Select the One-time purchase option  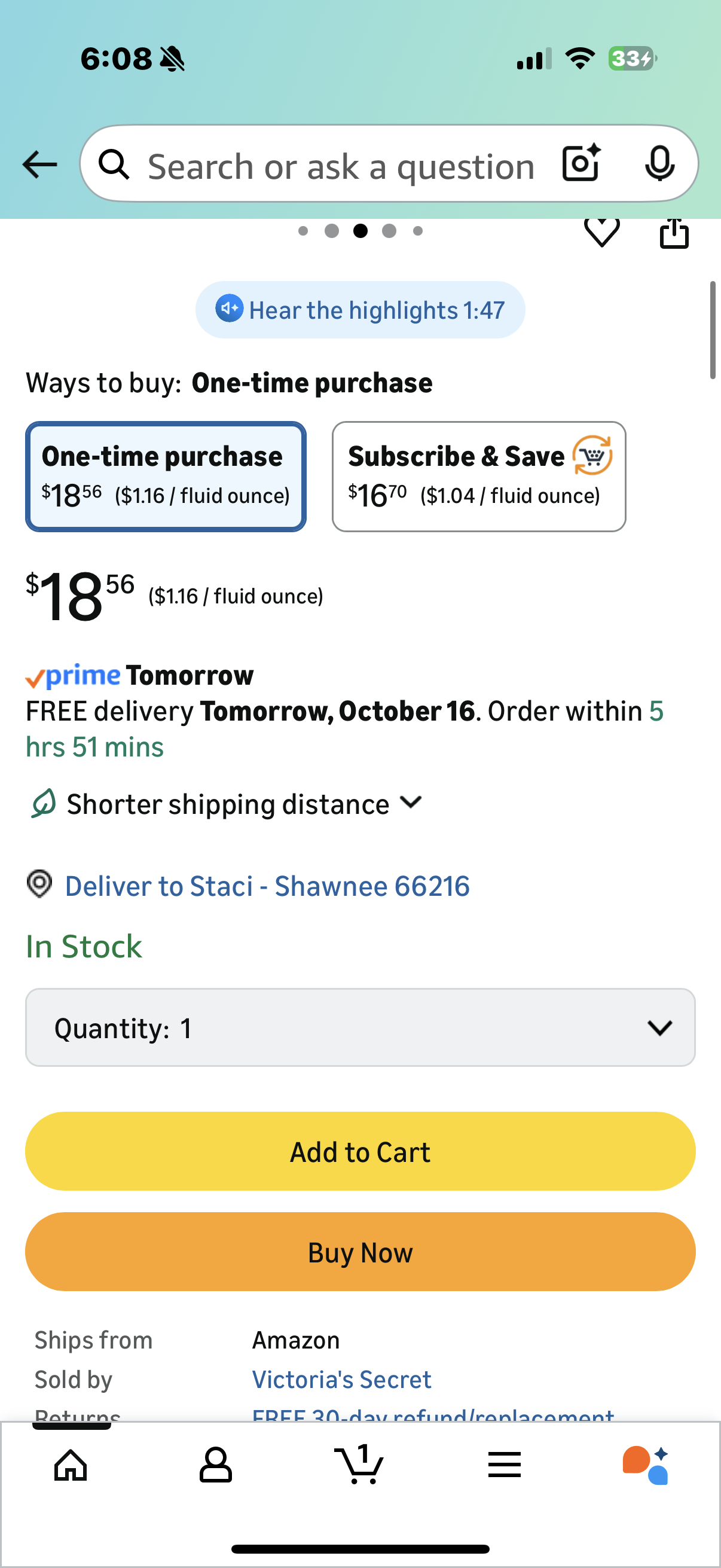tap(166, 476)
